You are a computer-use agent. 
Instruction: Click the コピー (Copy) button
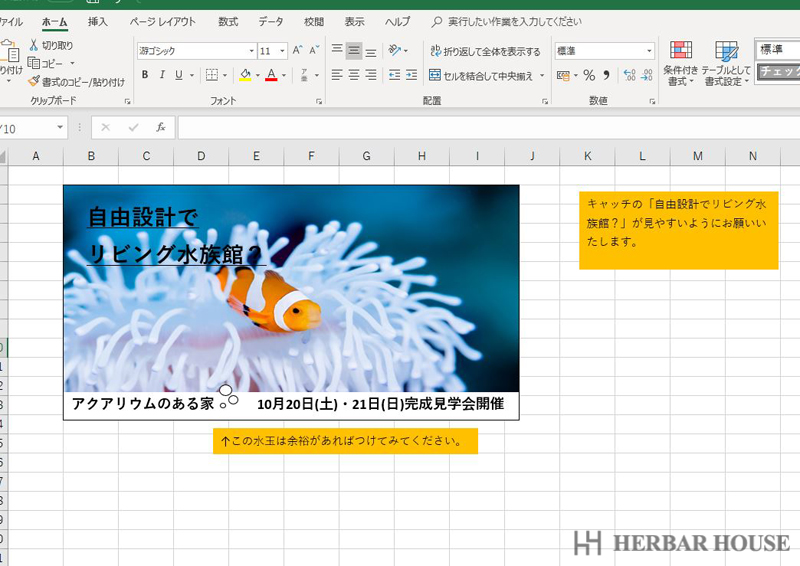tap(46, 63)
